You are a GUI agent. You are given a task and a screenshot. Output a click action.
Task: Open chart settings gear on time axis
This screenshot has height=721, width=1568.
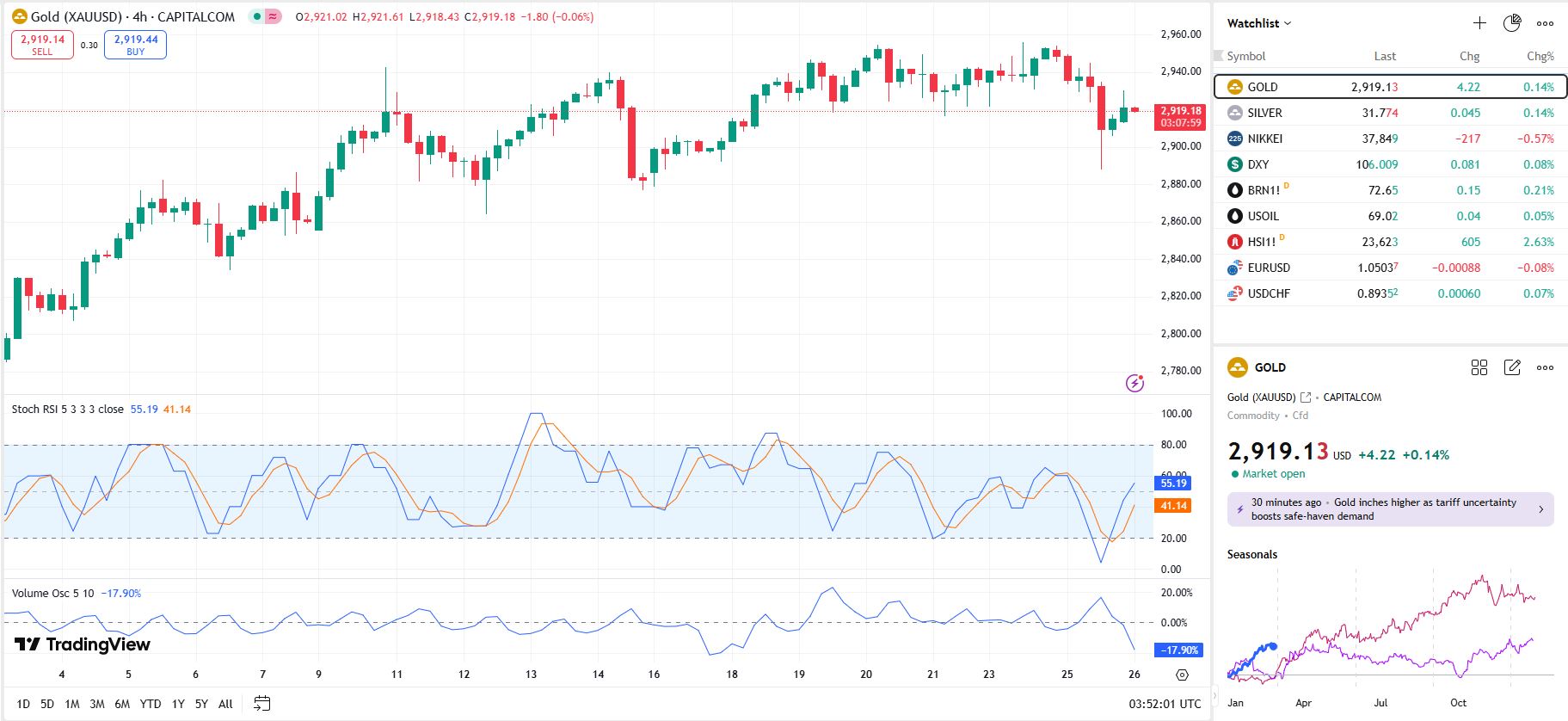[1182, 675]
